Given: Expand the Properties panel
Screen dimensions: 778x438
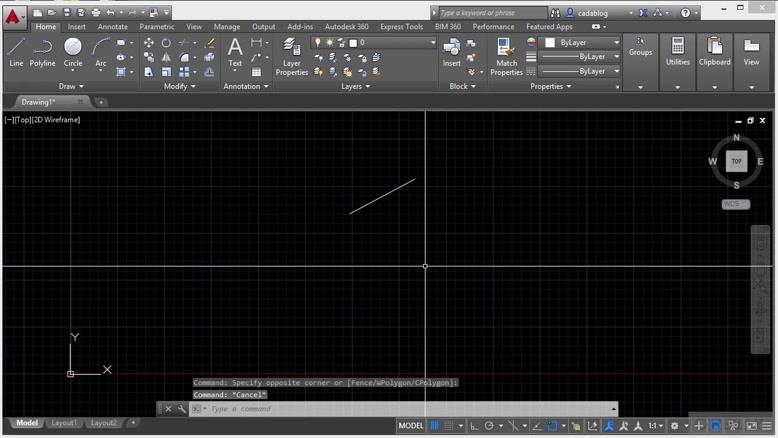Looking at the screenshot, I should point(550,86).
